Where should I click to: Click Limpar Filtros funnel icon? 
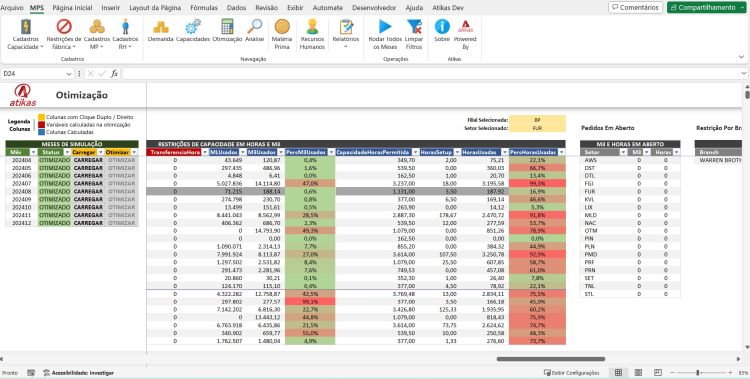point(414,26)
